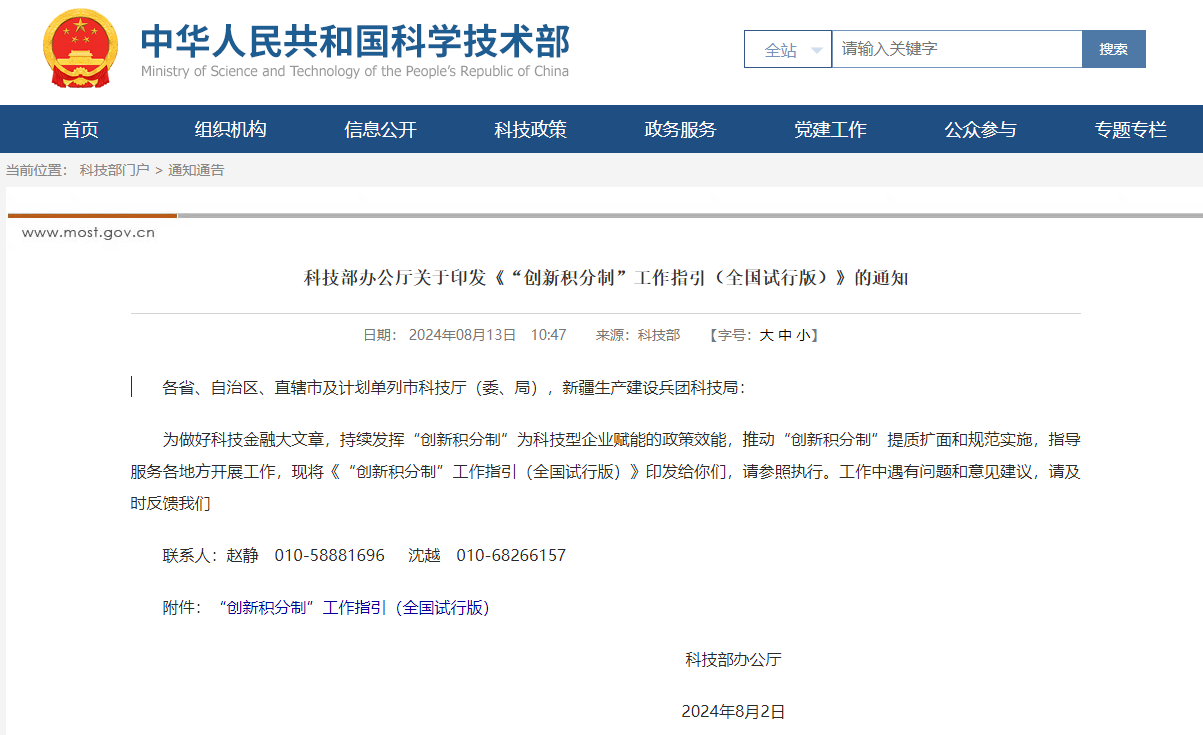Click the 2024年8月2日 signing date
Screen dimensions: 1203x735
733,712
